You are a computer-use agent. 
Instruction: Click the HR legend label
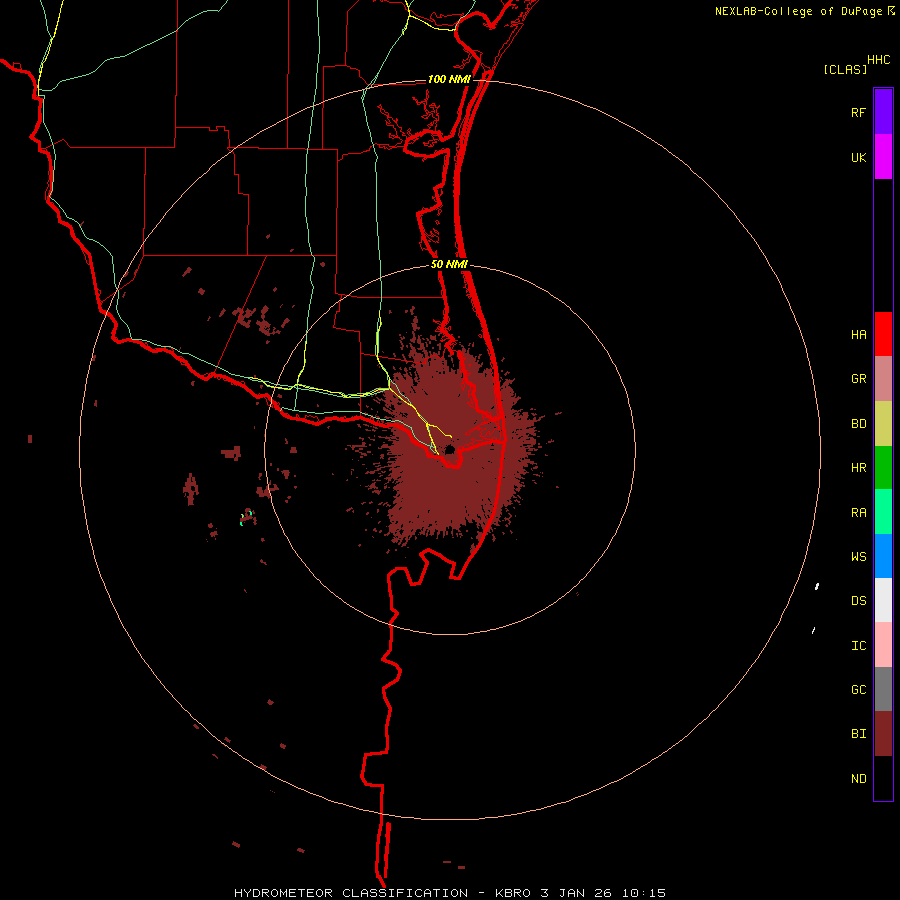point(858,468)
